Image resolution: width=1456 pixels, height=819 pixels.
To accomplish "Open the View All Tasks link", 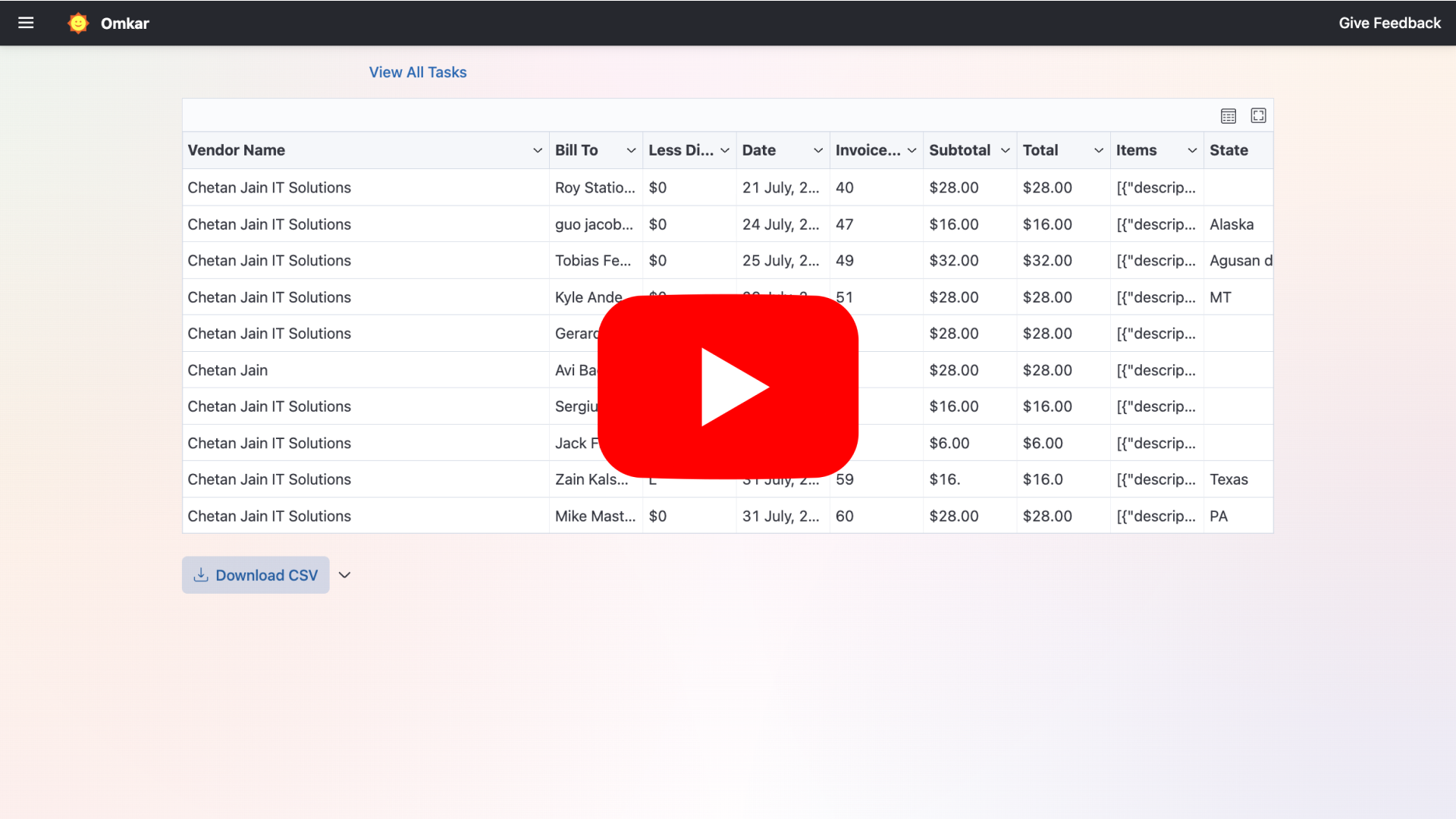I will click(418, 72).
